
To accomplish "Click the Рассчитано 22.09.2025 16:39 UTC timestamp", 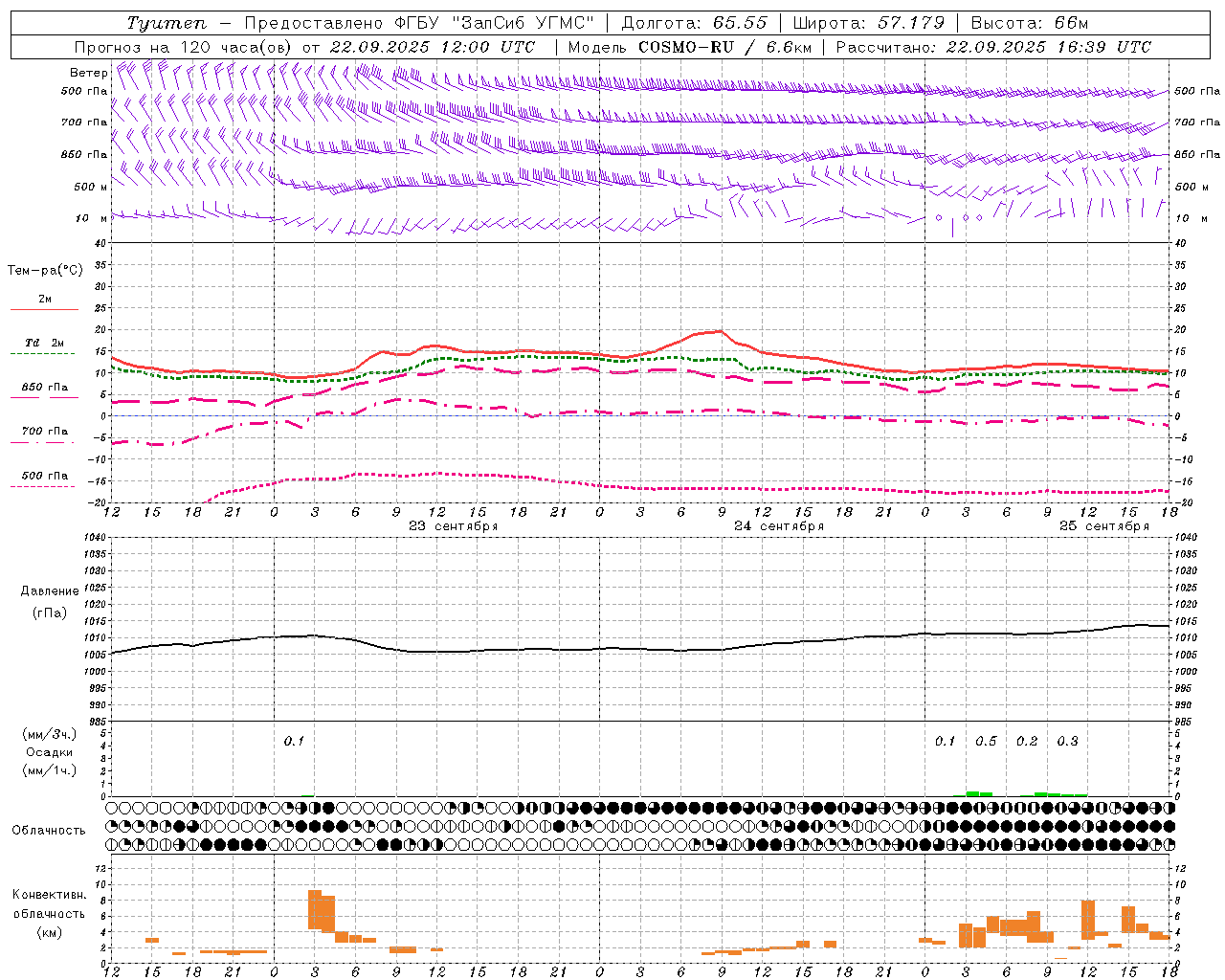I will [993, 47].
